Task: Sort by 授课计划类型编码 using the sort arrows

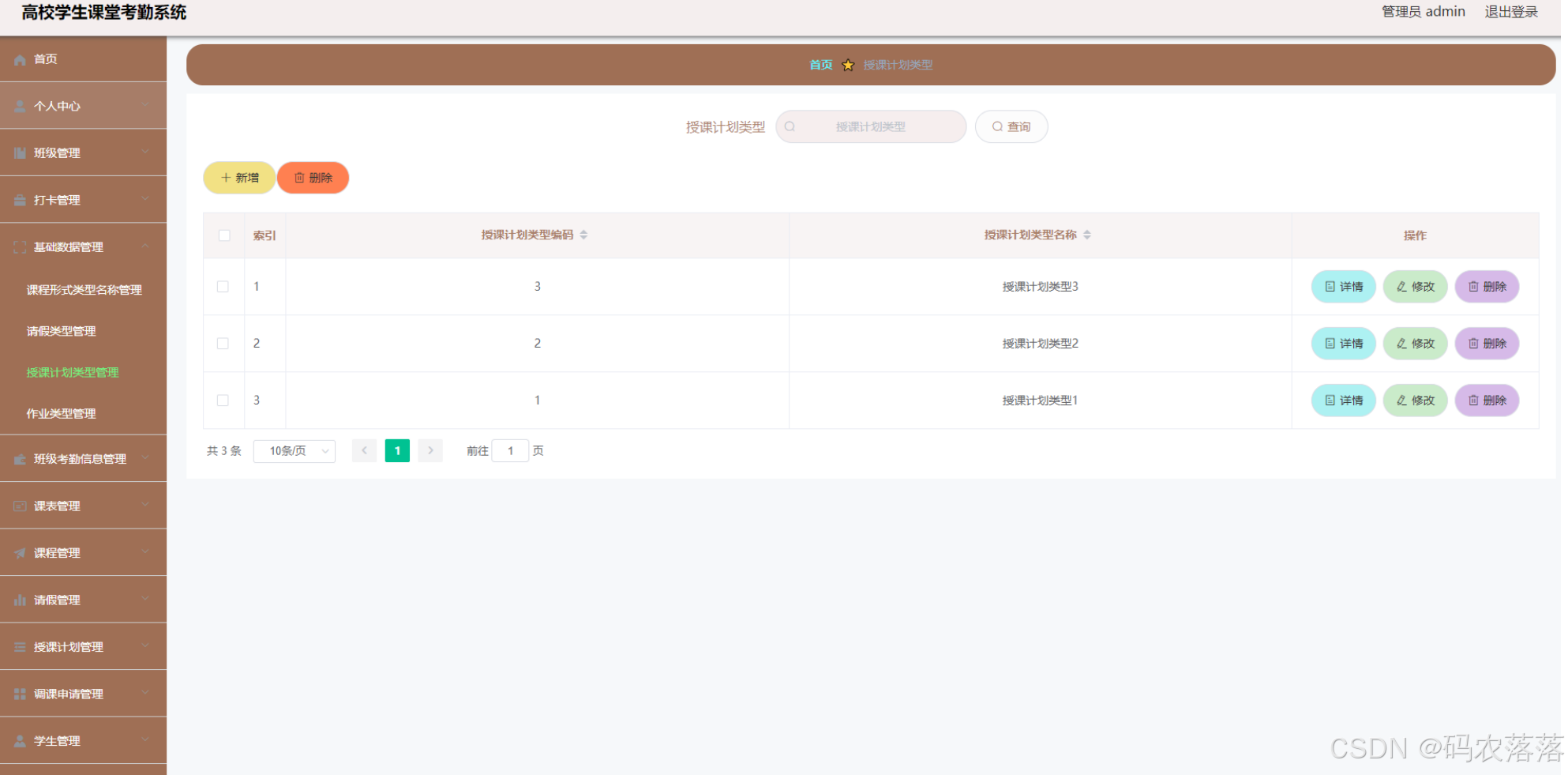Action: pyautogui.click(x=583, y=235)
